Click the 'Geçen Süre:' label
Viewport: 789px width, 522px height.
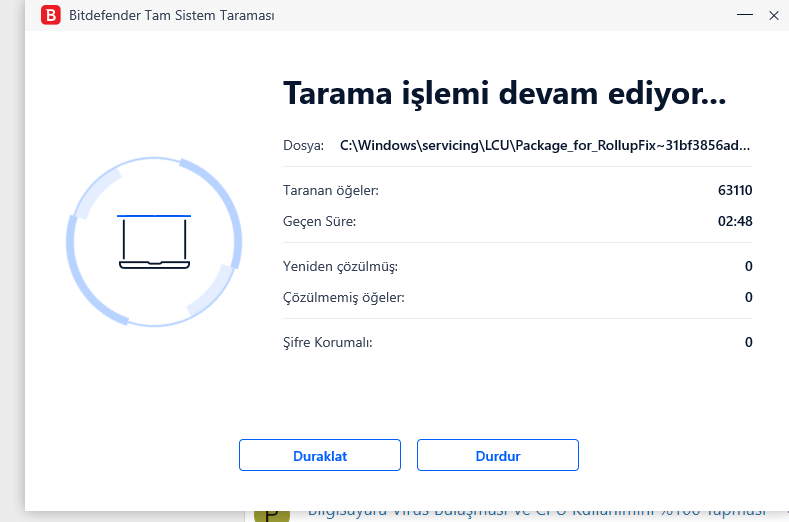pyautogui.click(x=320, y=221)
